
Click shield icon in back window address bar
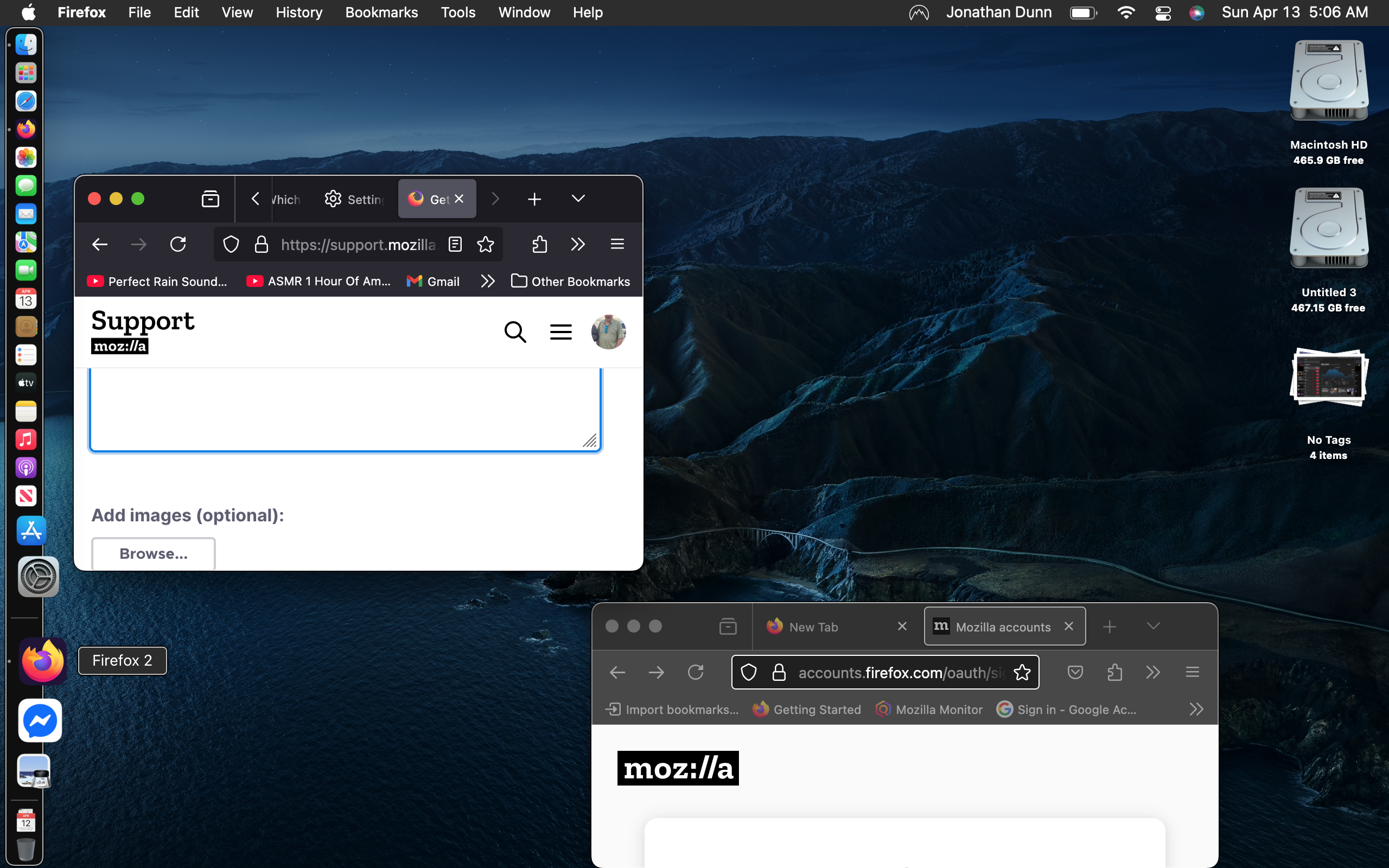click(748, 672)
